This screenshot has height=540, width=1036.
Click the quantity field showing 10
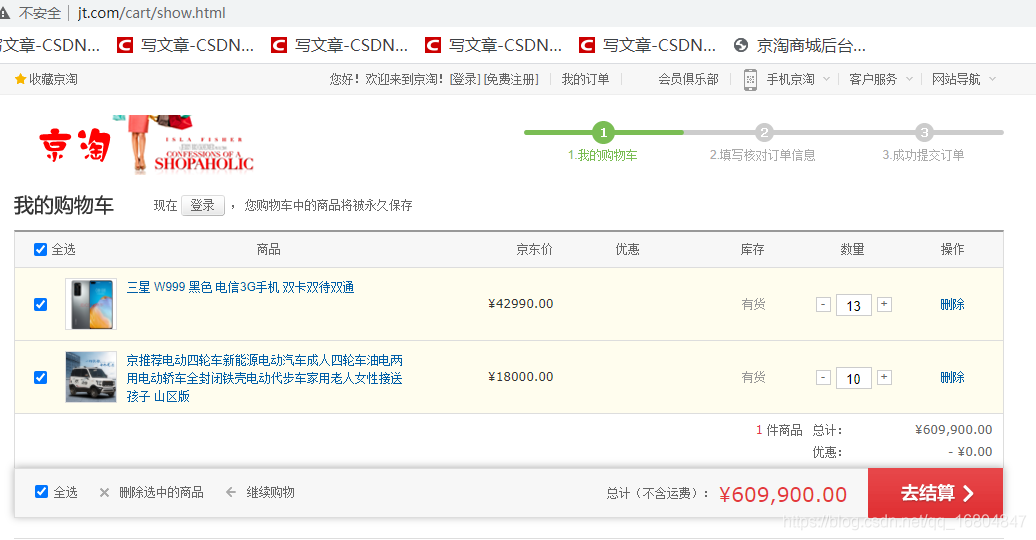pyautogui.click(x=854, y=378)
